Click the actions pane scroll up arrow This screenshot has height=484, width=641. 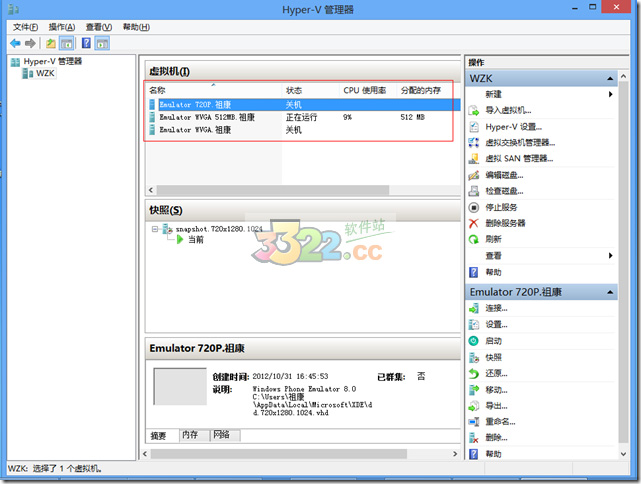tap(623, 76)
